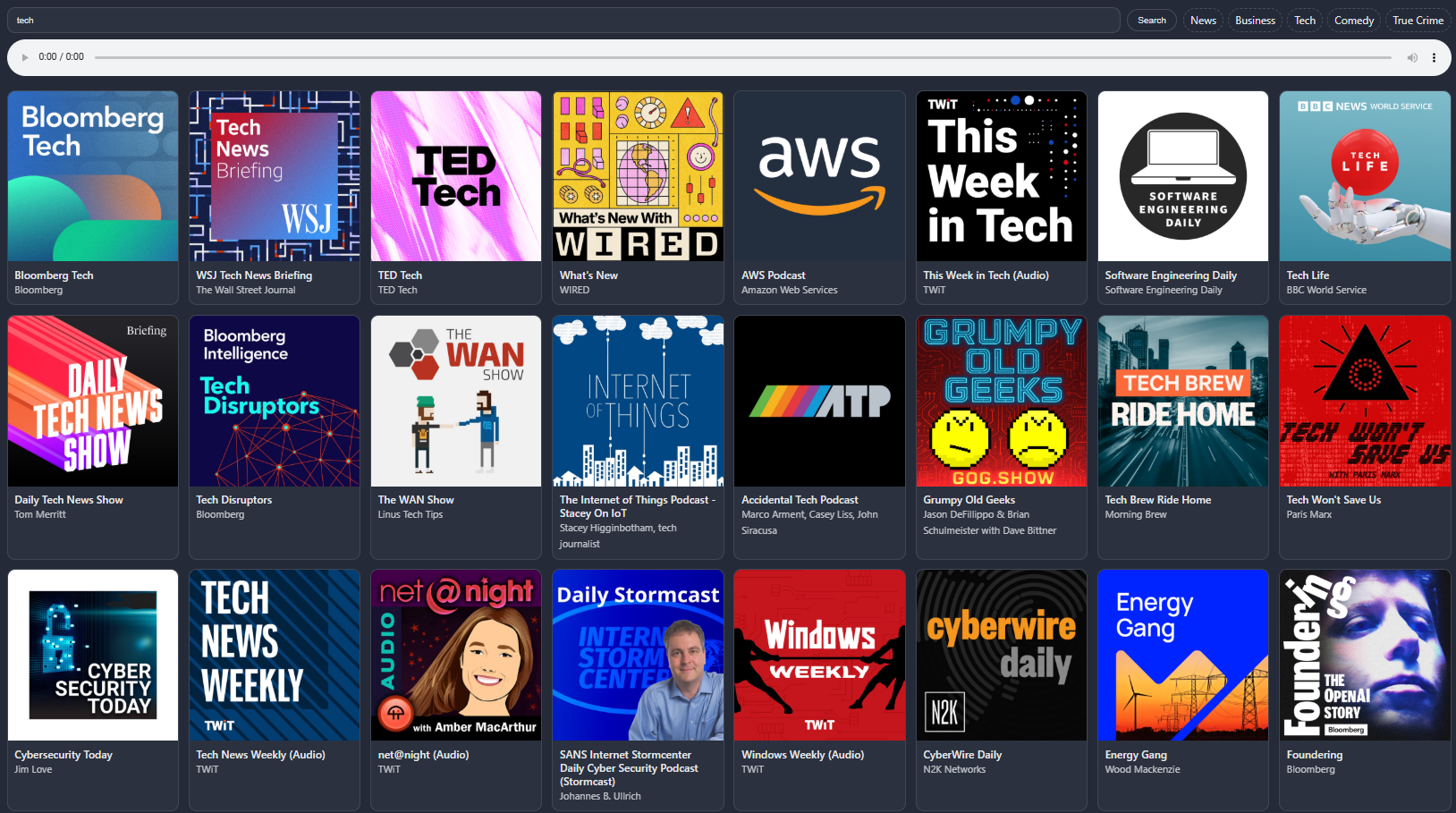Click the Accidental Tech Podcast title
1456x813 pixels.
tap(800, 500)
